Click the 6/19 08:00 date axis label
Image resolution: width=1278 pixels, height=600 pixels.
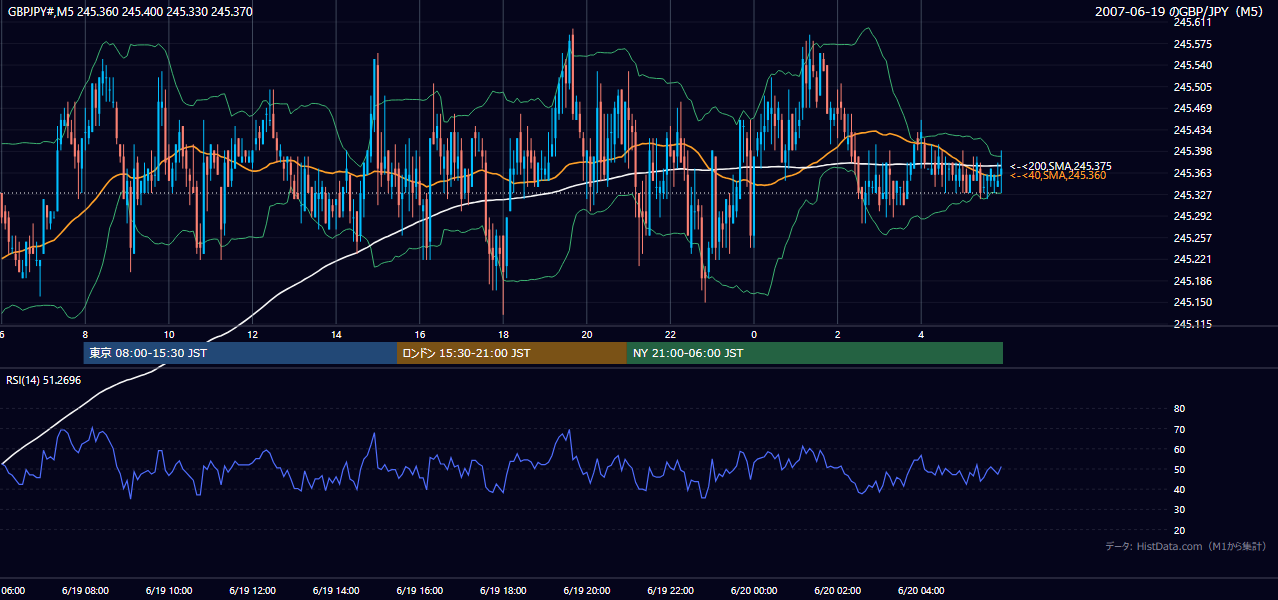pos(85,591)
